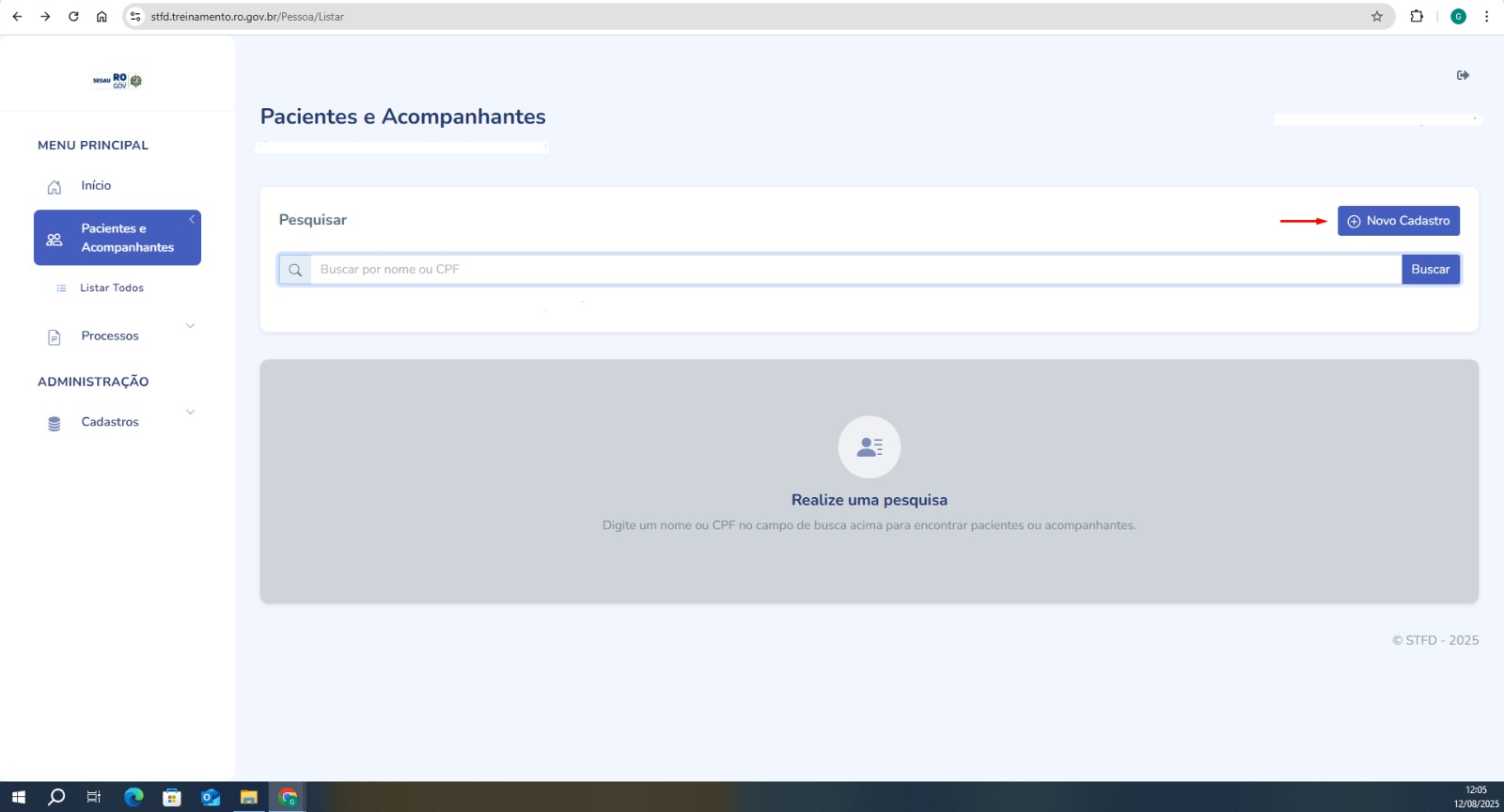This screenshot has width=1504, height=812.
Task: Focus the Buscar por nome ou CPF field
Action: [855, 270]
